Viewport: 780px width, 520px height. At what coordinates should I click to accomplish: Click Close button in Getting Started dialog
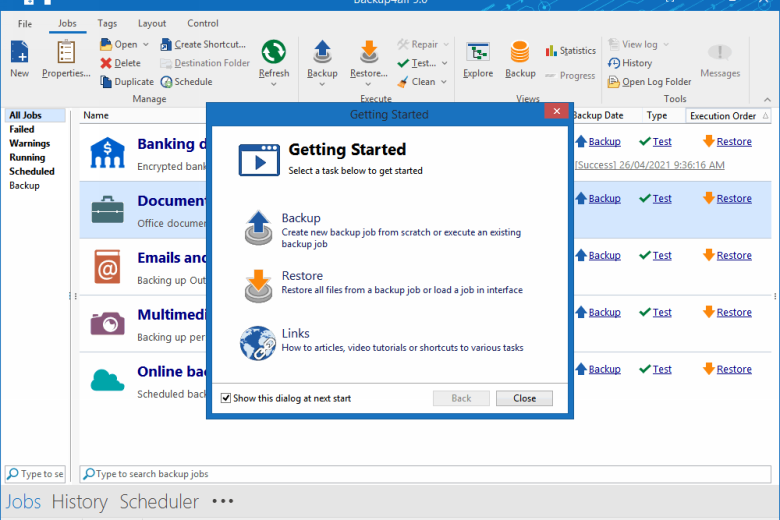[x=524, y=398]
